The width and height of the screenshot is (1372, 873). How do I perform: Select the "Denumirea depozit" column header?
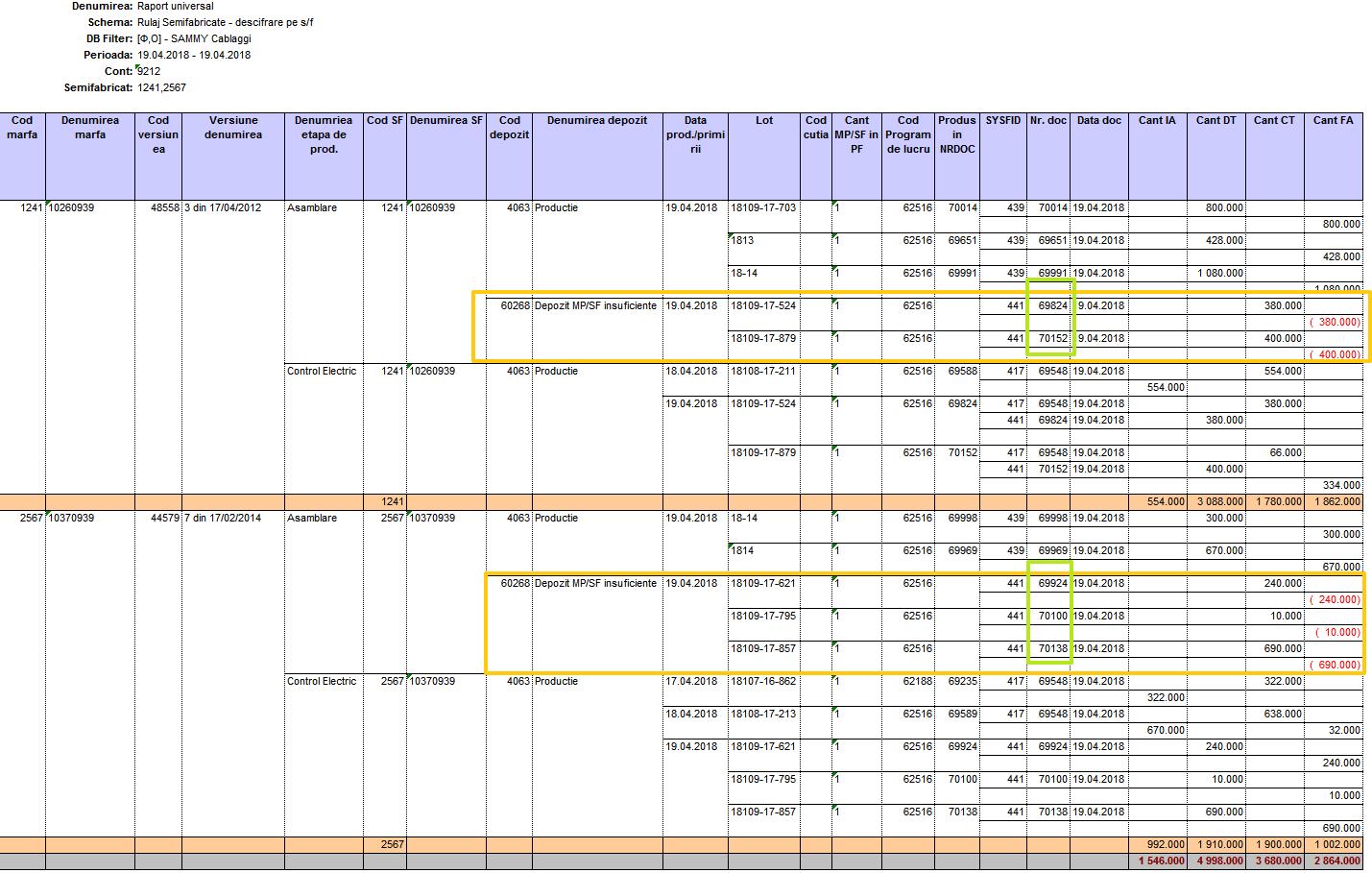(x=597, y=157)
